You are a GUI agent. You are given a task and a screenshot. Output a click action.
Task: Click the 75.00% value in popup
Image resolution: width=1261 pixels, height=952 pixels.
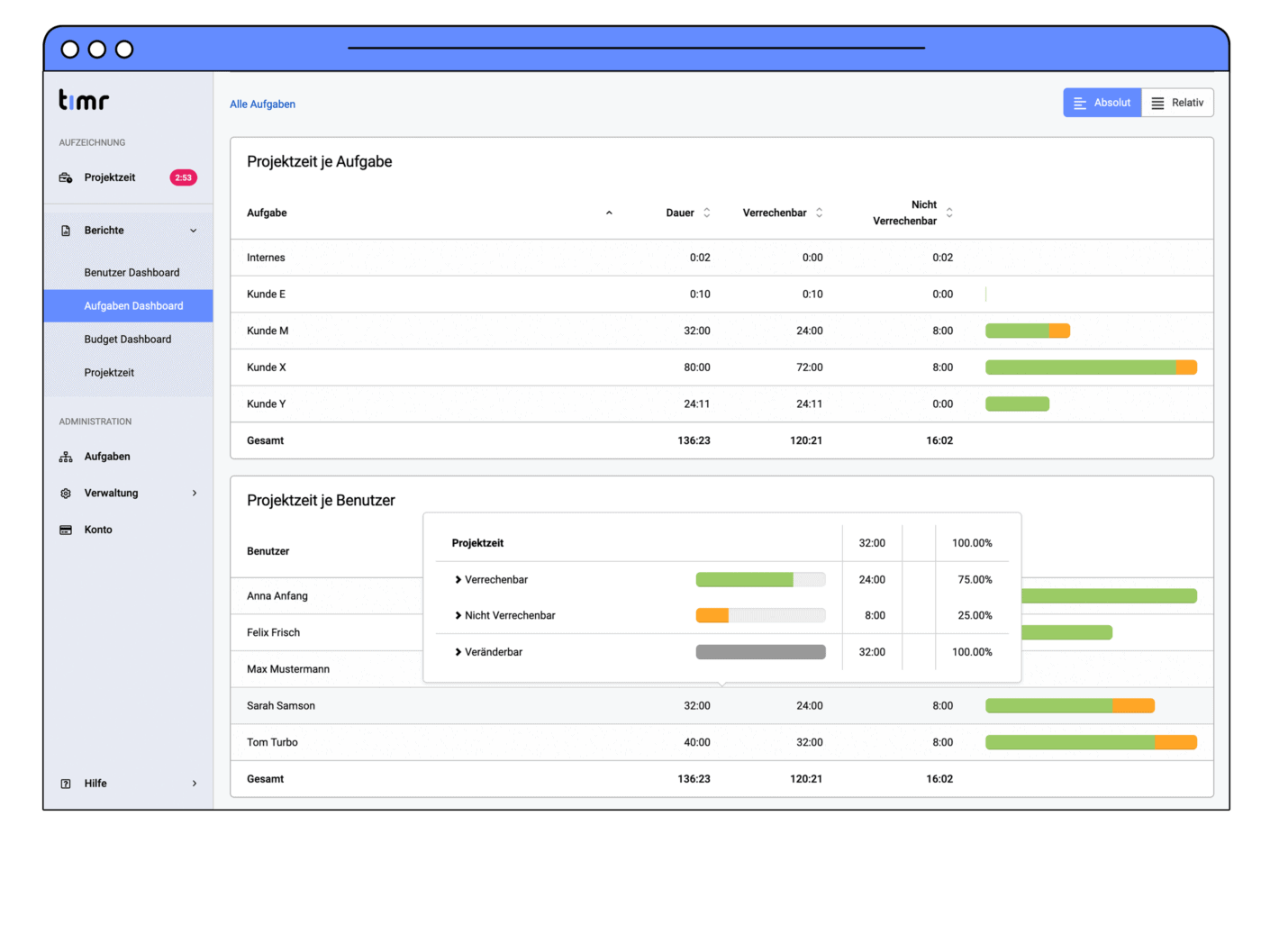[x=975, y=580]
